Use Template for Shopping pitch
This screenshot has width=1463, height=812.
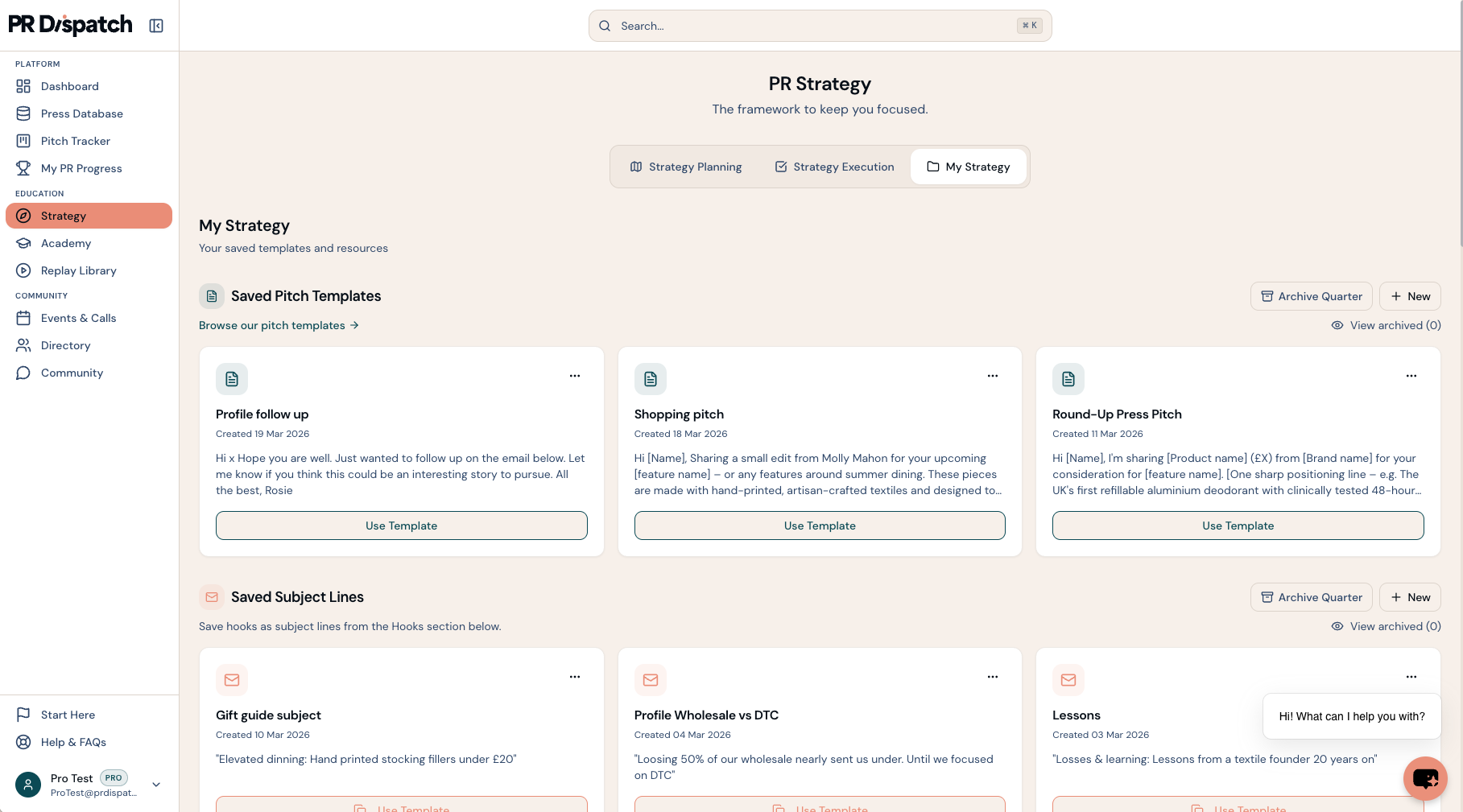[820, 526]
